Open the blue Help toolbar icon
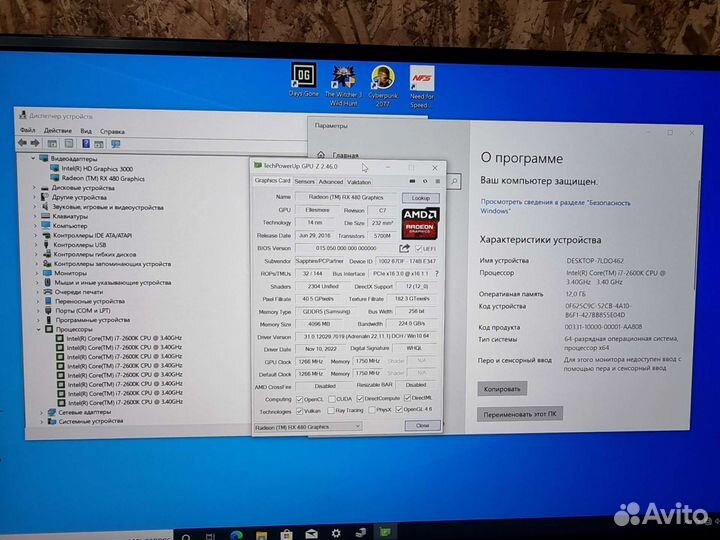This screenshot has width=720, height=540. pyautogui.click(x=85, y=144)
